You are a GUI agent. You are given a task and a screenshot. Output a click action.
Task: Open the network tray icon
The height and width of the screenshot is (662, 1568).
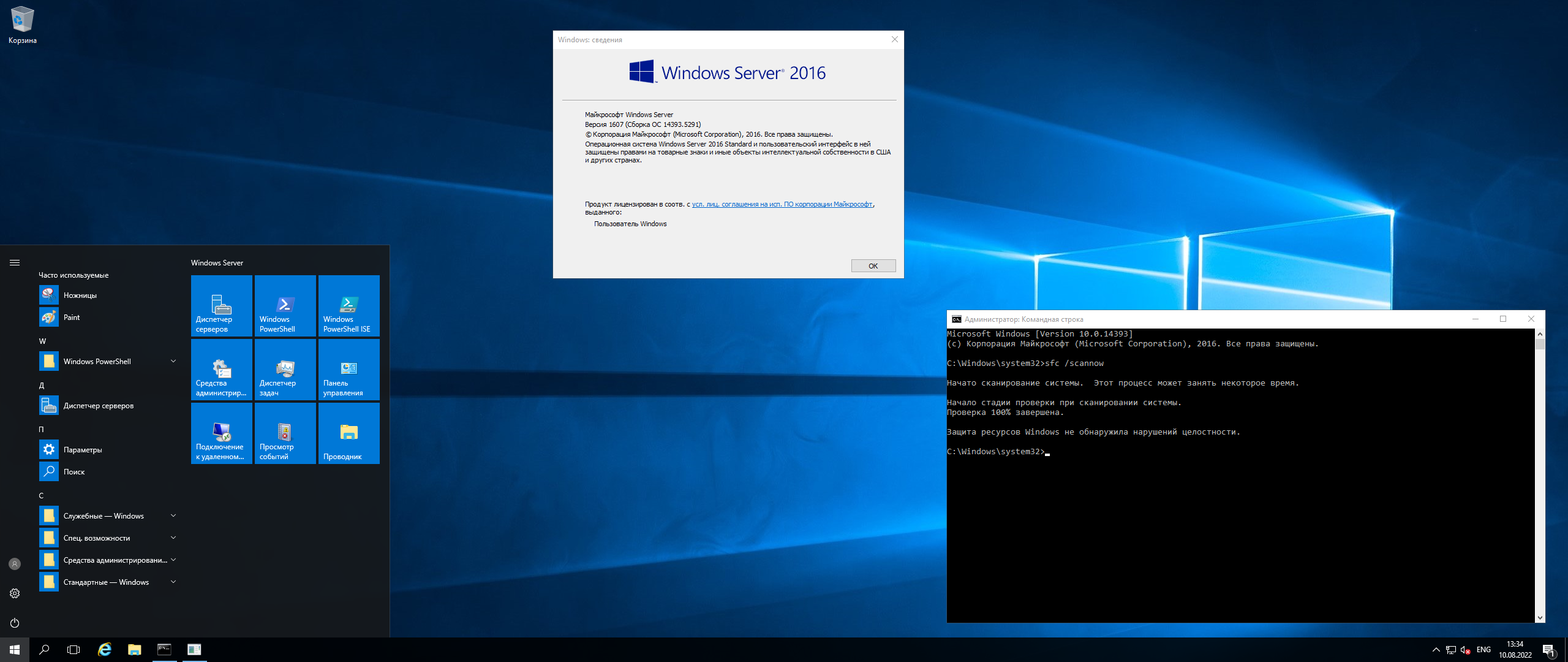(x=1451, y=650)
